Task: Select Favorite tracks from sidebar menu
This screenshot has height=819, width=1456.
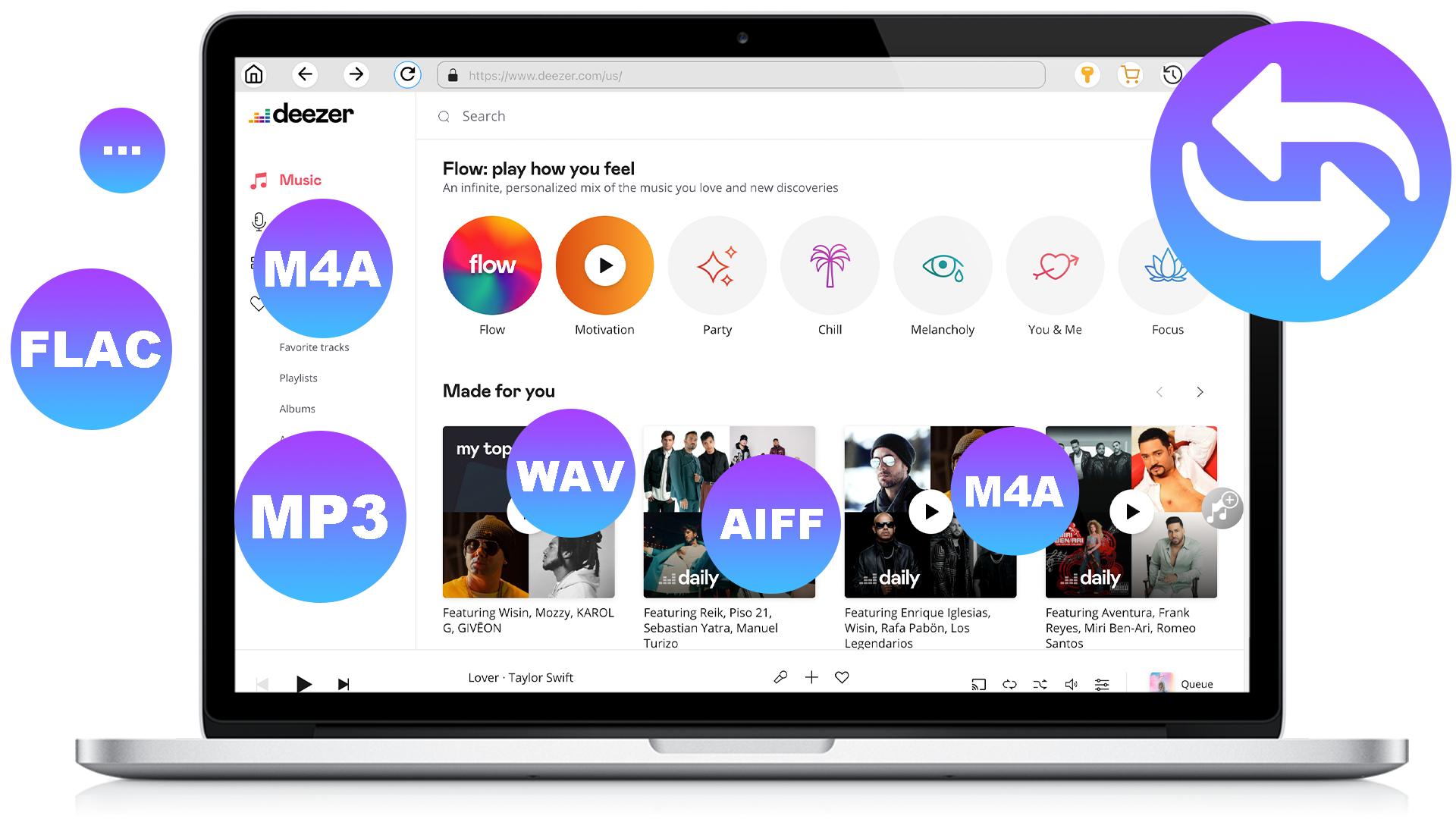Action: click(314, 347)
